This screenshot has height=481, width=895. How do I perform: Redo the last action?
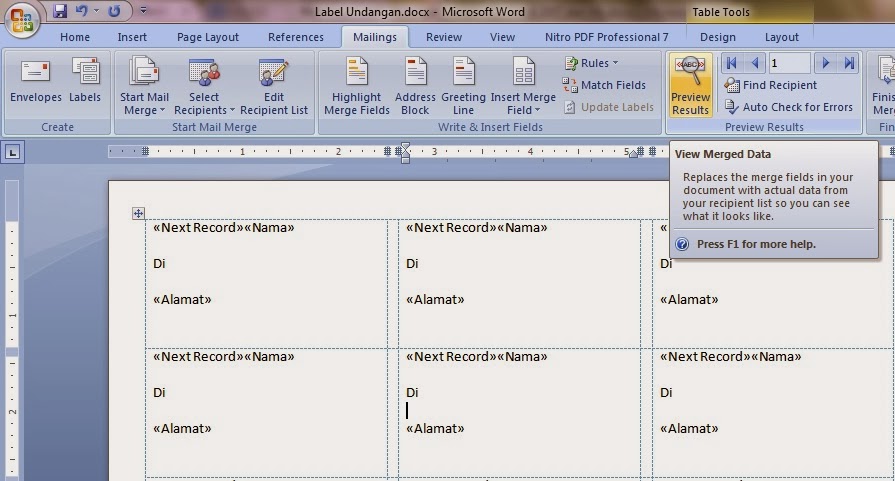click(114, 10)
